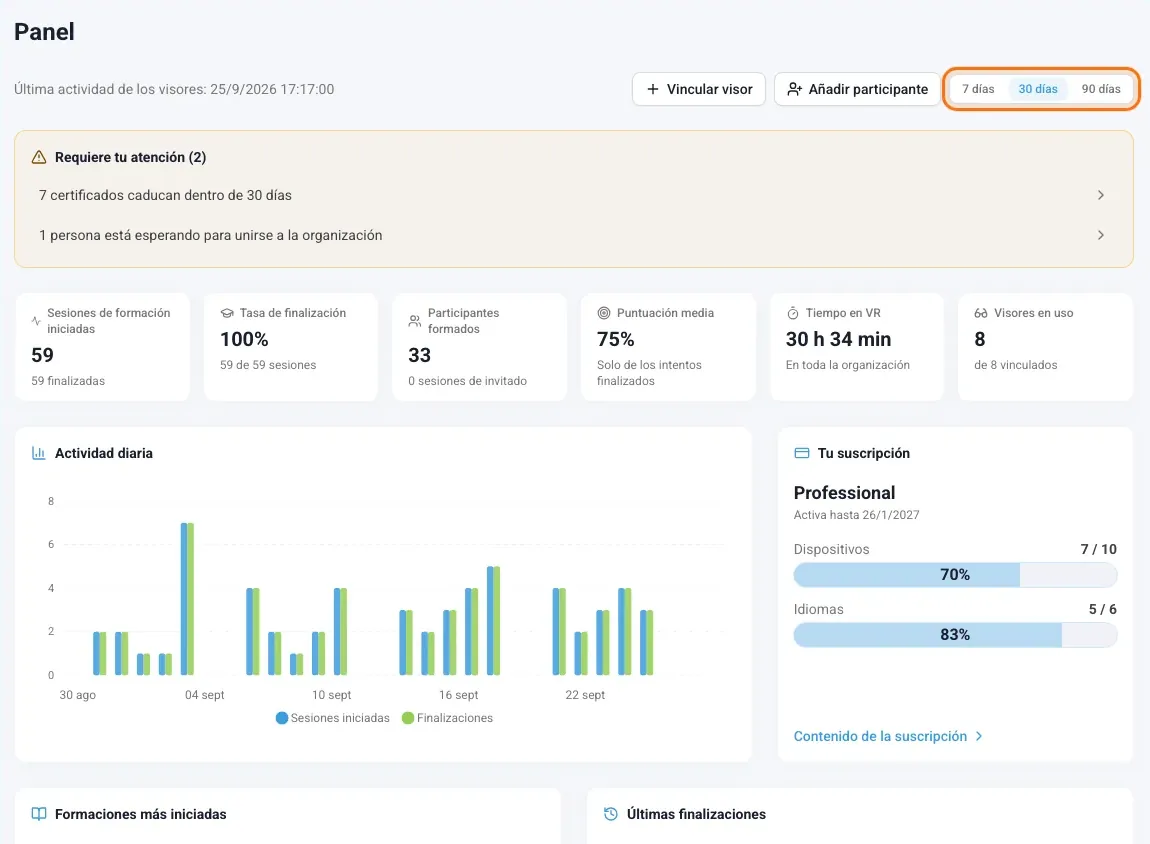Open the pending person alert chevron
The width and height of the screenshot is (1150, 844).
1100,235
